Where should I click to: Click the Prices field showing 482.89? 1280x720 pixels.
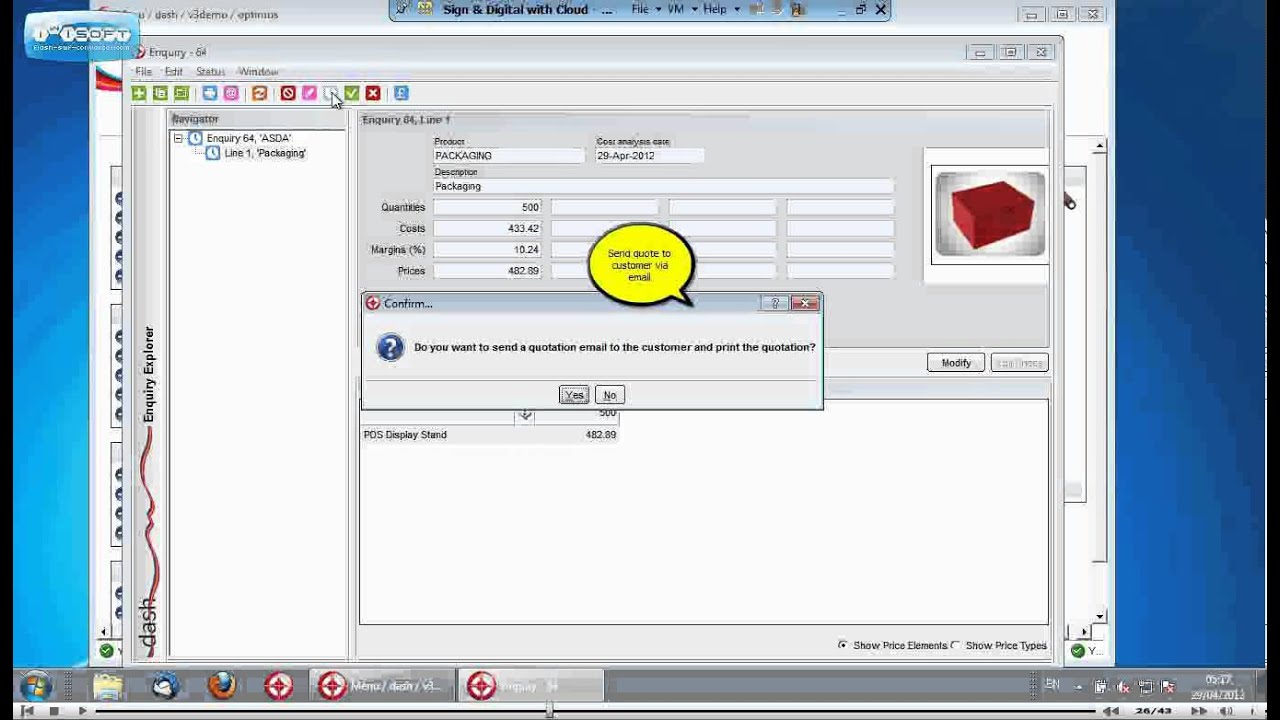[488, 271]
